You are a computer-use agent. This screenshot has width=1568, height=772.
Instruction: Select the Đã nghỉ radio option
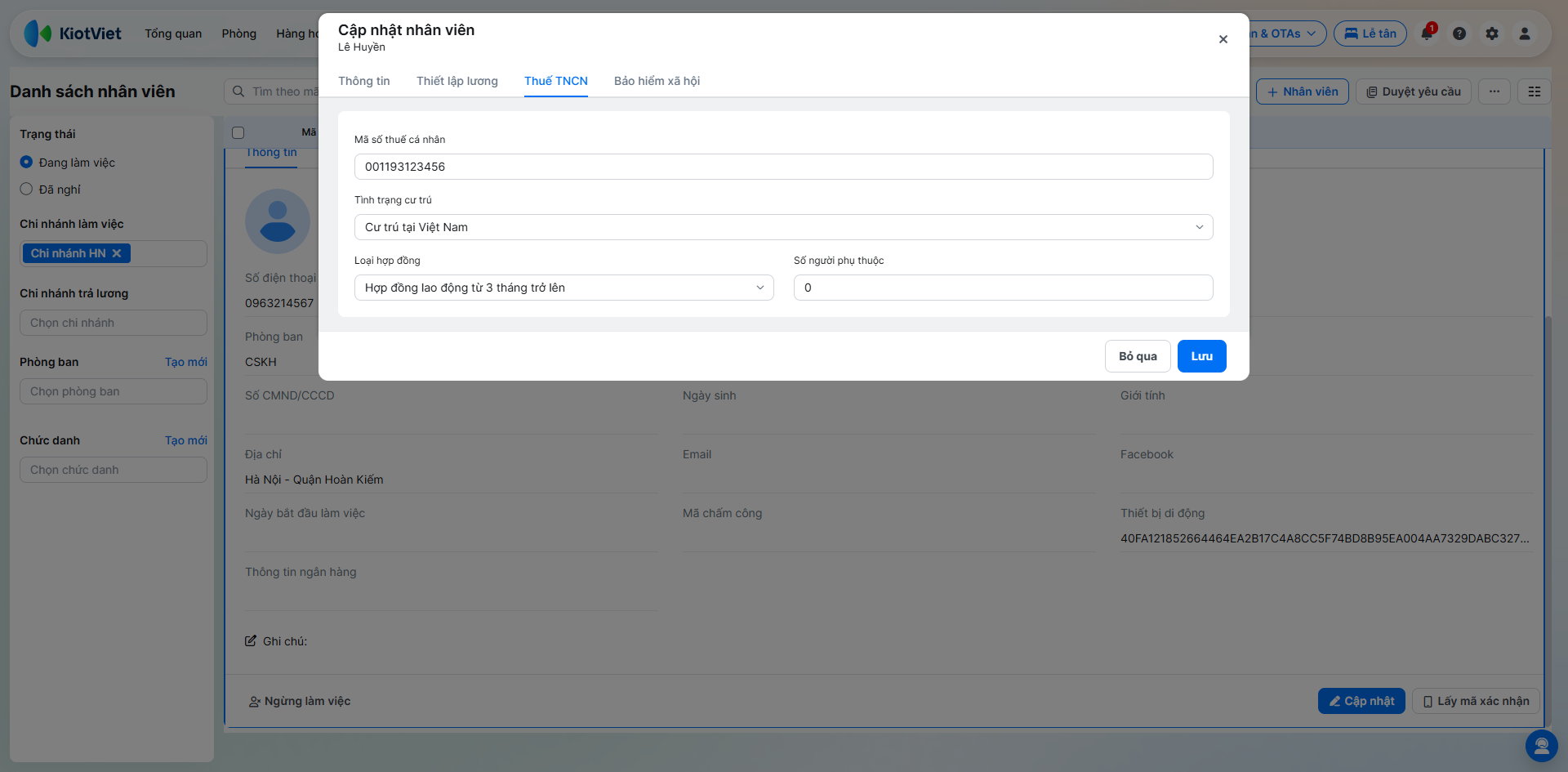coord(26,190)
